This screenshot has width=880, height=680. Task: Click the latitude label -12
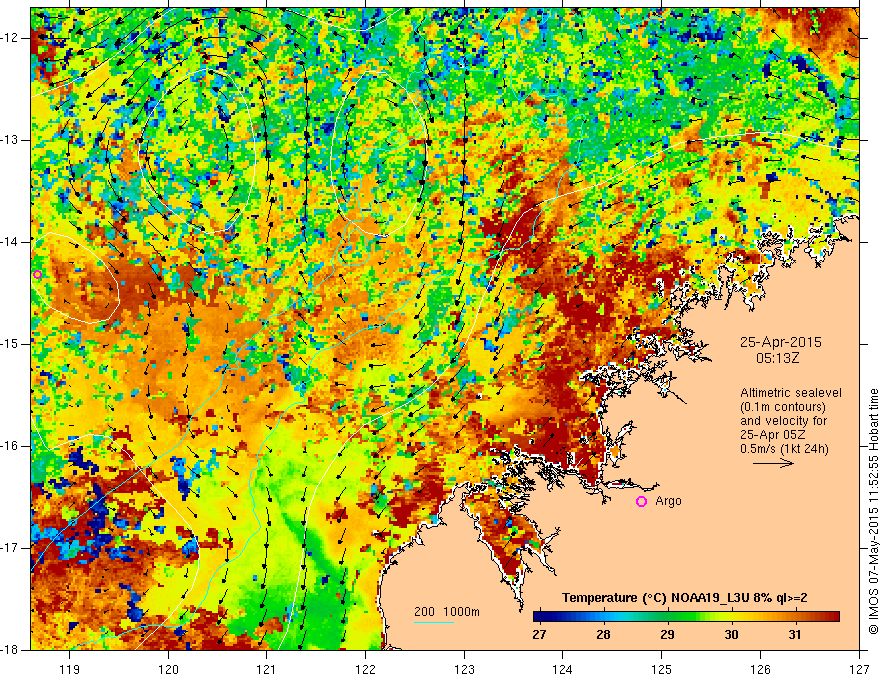[x=10, y=38]
